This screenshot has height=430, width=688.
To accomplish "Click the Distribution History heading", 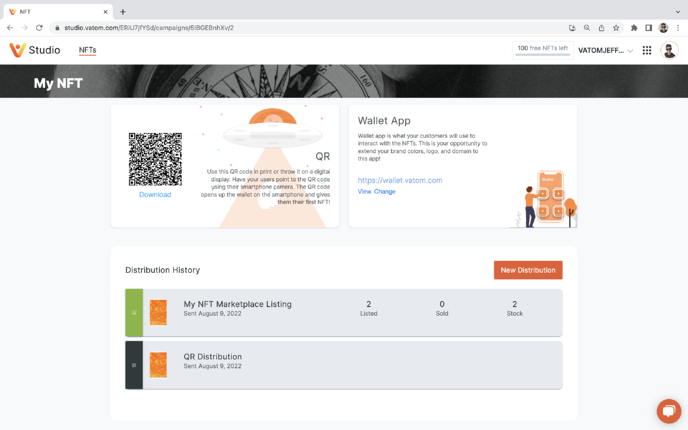I will click(162, 270).
